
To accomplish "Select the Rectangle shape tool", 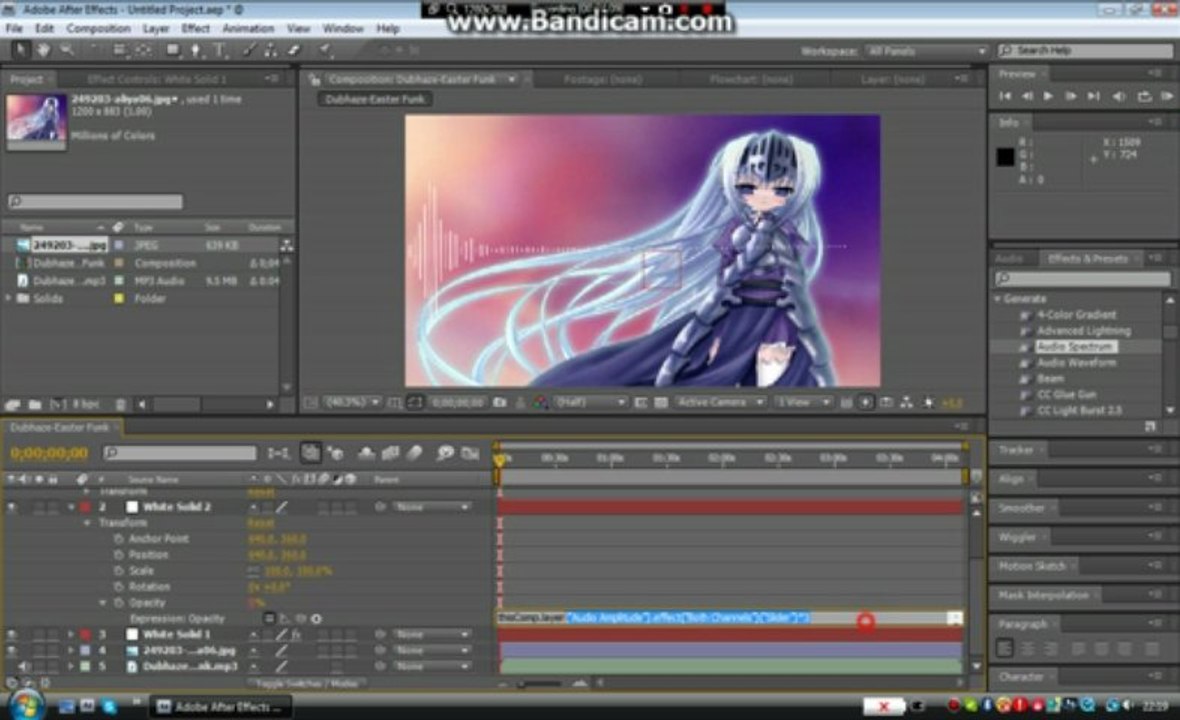I will [173, 50].
